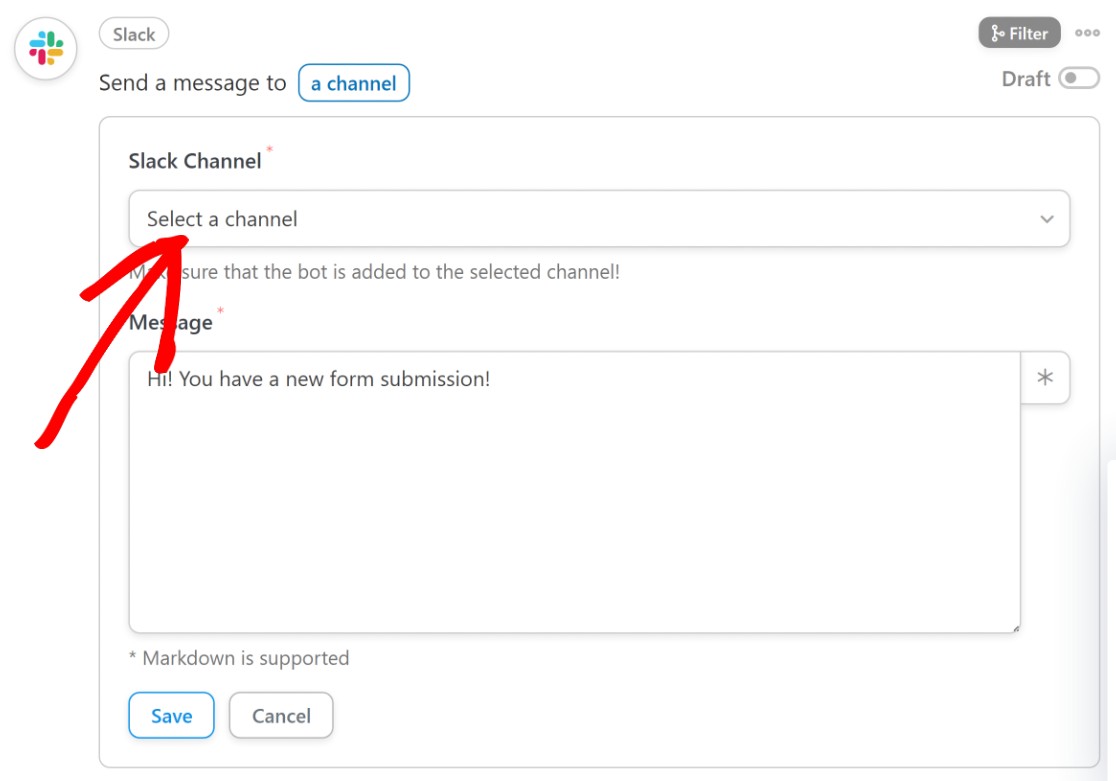The height and width of the screenshot is (781, 1116).
Task: Open the three-dot more options menu
Action: [x=1087, y=33]
